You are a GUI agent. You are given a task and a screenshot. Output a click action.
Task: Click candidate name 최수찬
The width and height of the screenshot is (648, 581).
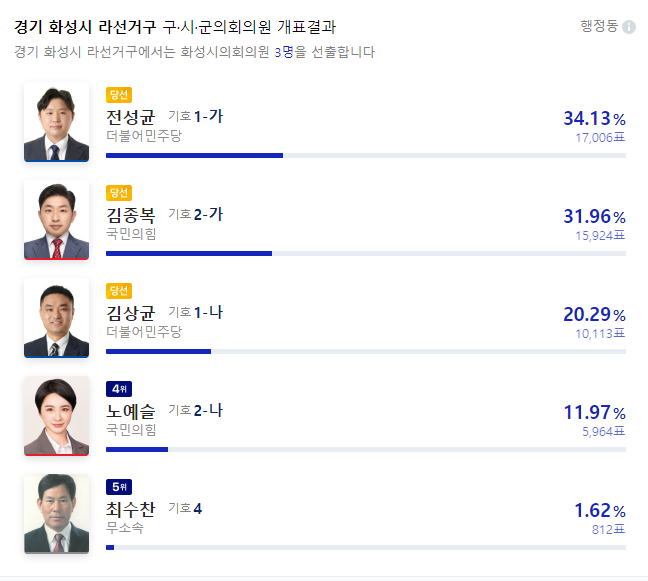[130, 509]
